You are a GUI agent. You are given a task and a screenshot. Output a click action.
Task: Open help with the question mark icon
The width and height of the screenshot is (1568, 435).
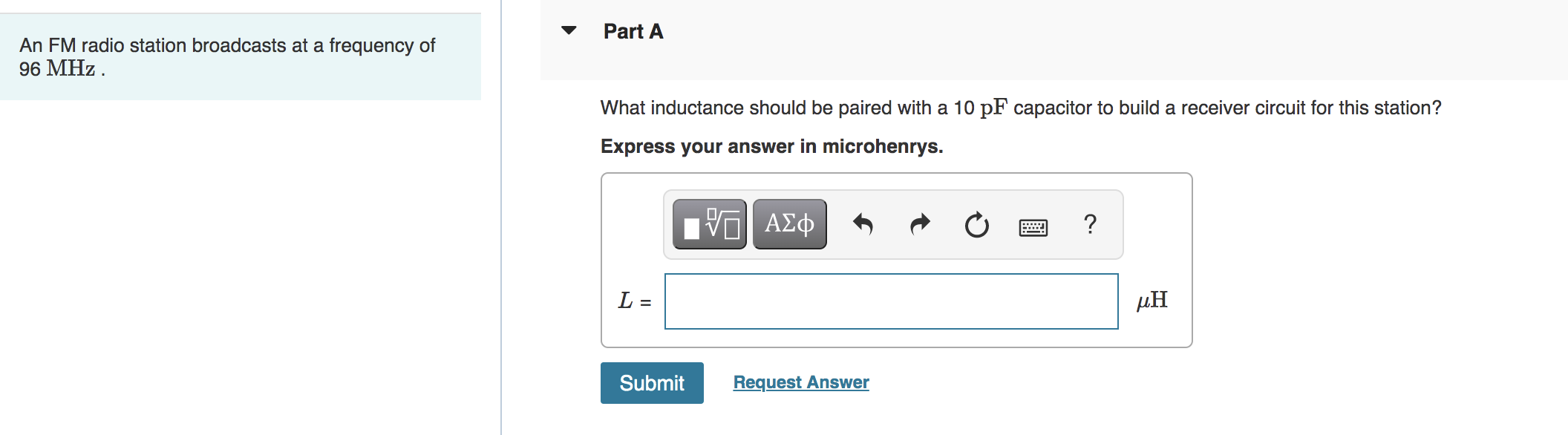(1090, 223)
